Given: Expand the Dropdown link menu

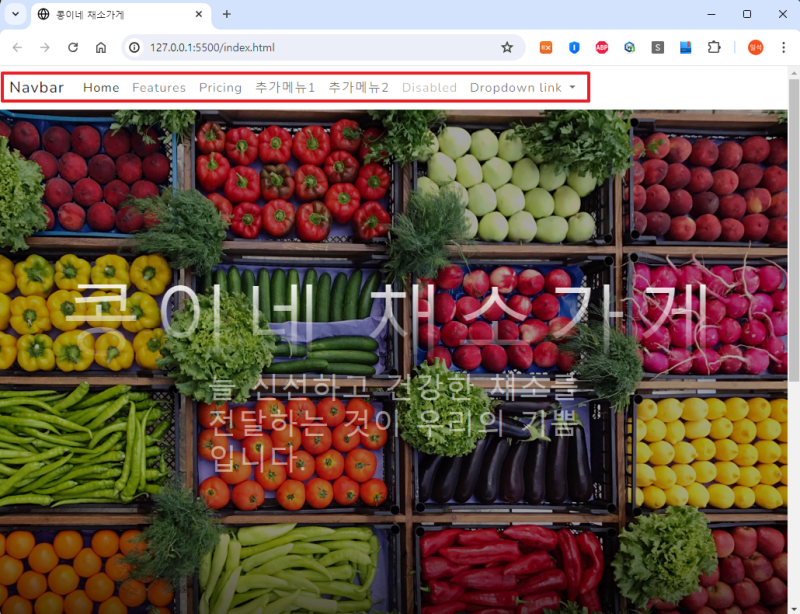Looking at the screenshot, I should pos(522,88).
